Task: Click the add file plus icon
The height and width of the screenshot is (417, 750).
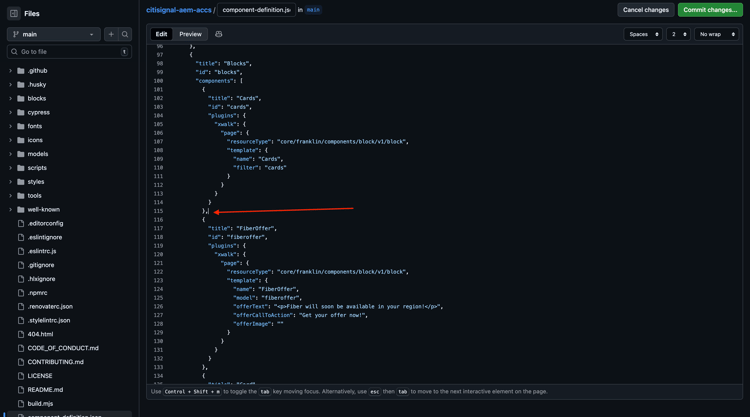Action: coord(111,34)
